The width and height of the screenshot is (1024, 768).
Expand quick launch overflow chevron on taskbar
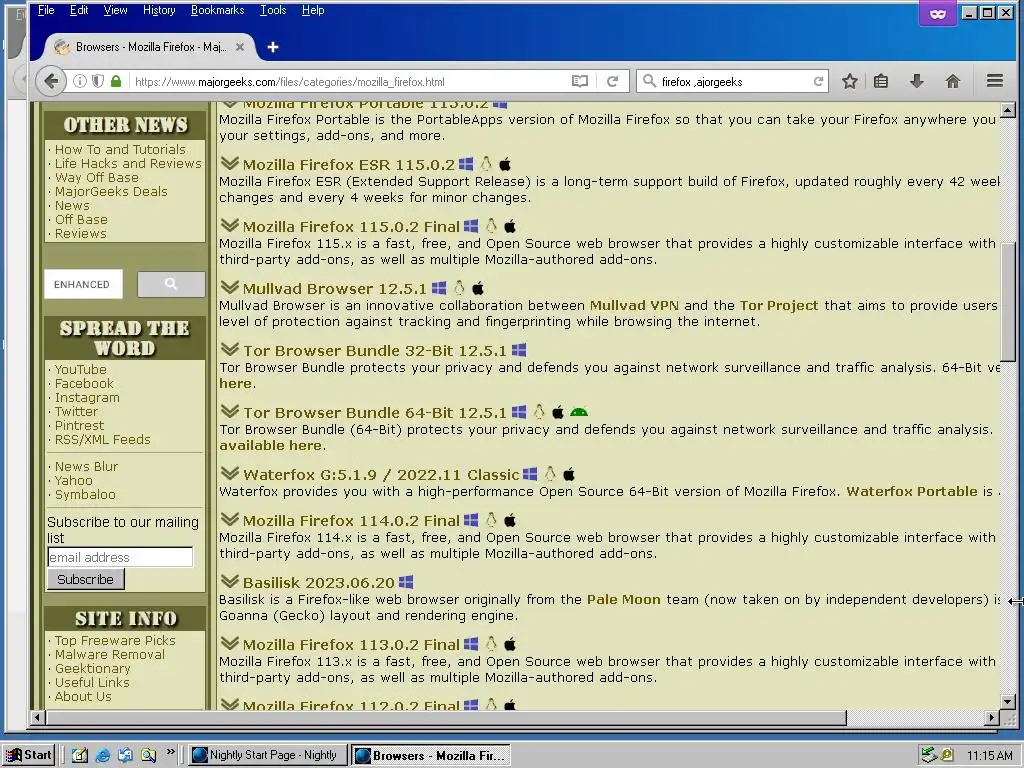170,752
